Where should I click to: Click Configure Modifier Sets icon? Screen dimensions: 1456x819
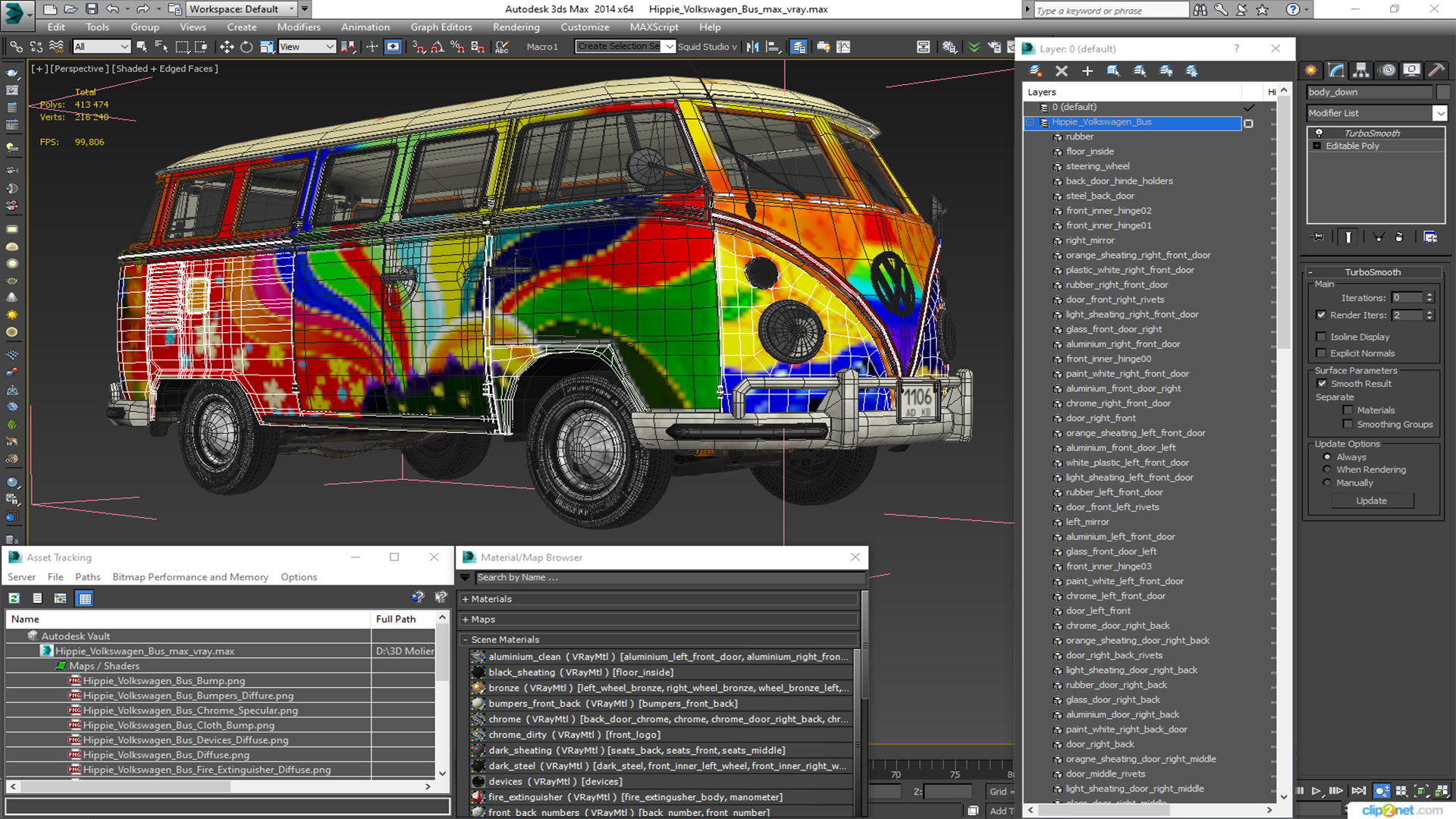tap(1430, 237)
